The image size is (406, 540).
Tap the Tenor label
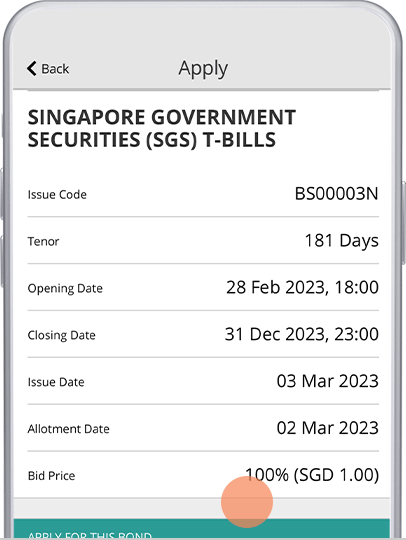click(43, 241)
